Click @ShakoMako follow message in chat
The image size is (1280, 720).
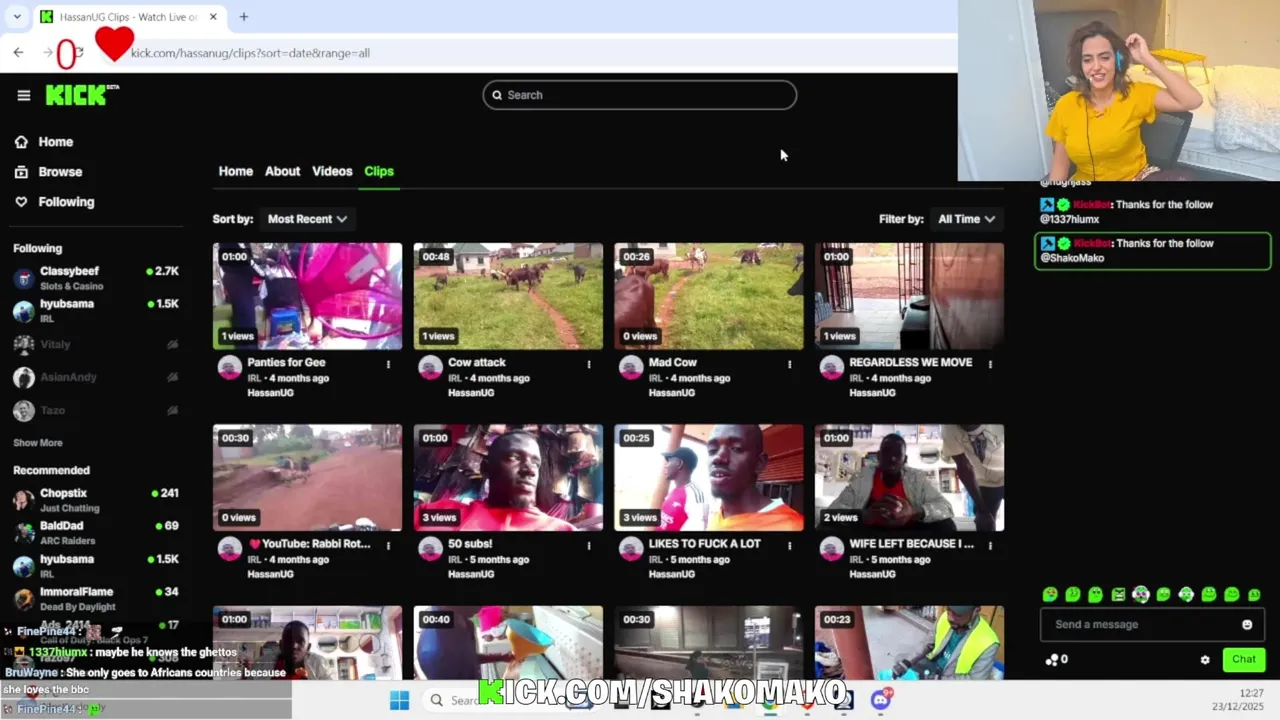1153,250
